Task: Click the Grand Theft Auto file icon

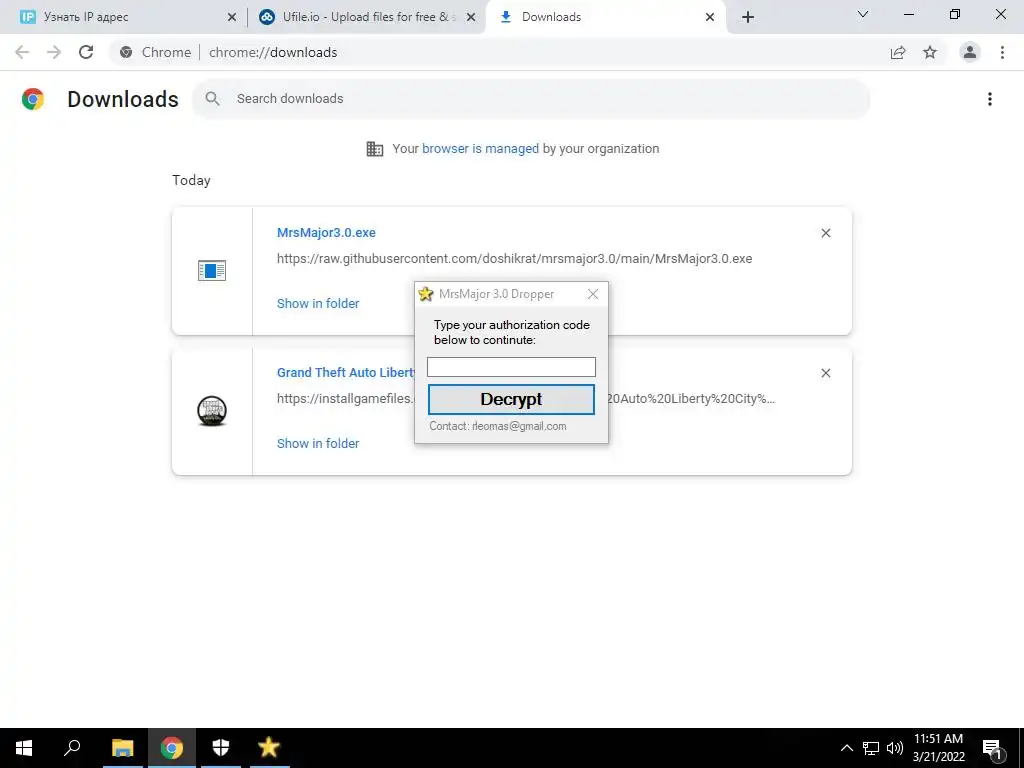Action: pos(212,411)
